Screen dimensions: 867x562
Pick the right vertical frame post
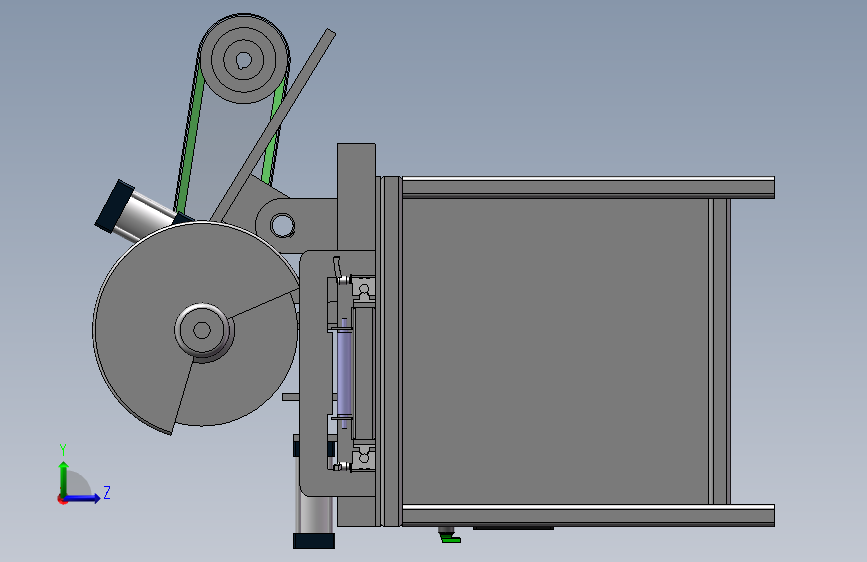(x=720, y=351)
